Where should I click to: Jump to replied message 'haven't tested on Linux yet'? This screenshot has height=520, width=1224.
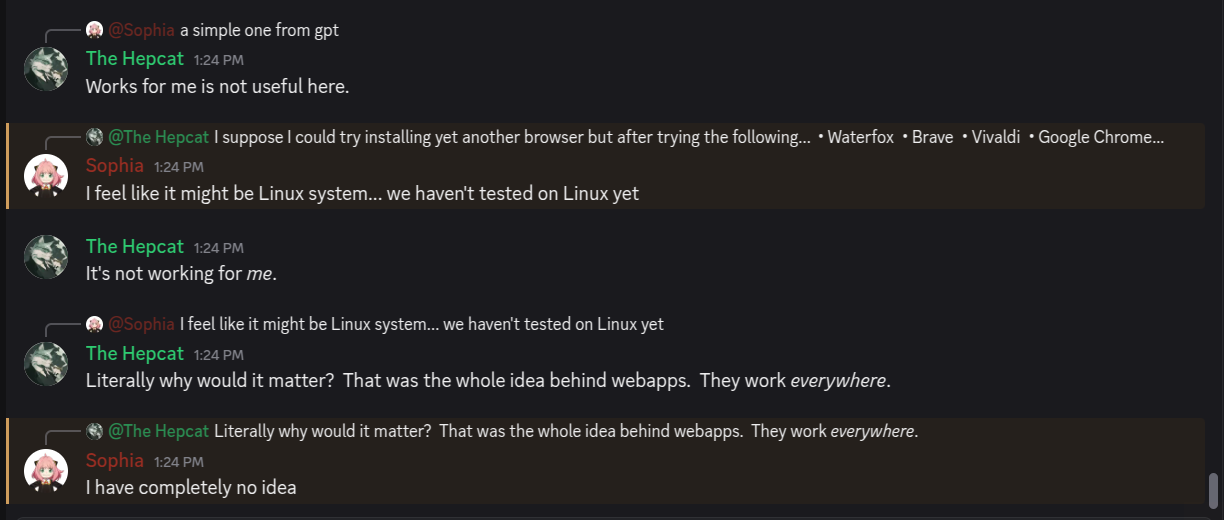pyautogui.click(x=421, y=324)
